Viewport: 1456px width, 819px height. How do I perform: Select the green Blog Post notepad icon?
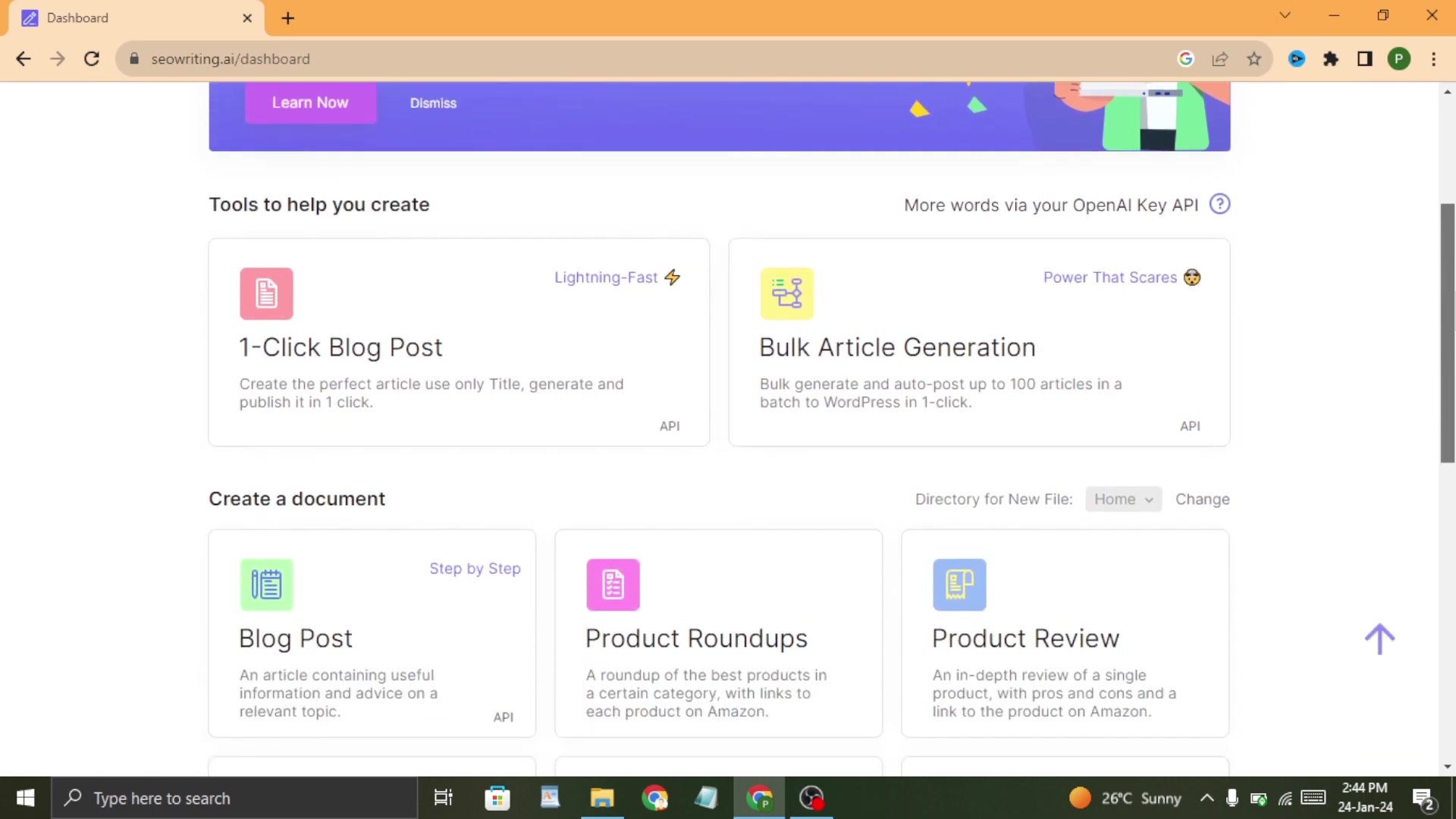pyautogui.click(x=266, y=585)
